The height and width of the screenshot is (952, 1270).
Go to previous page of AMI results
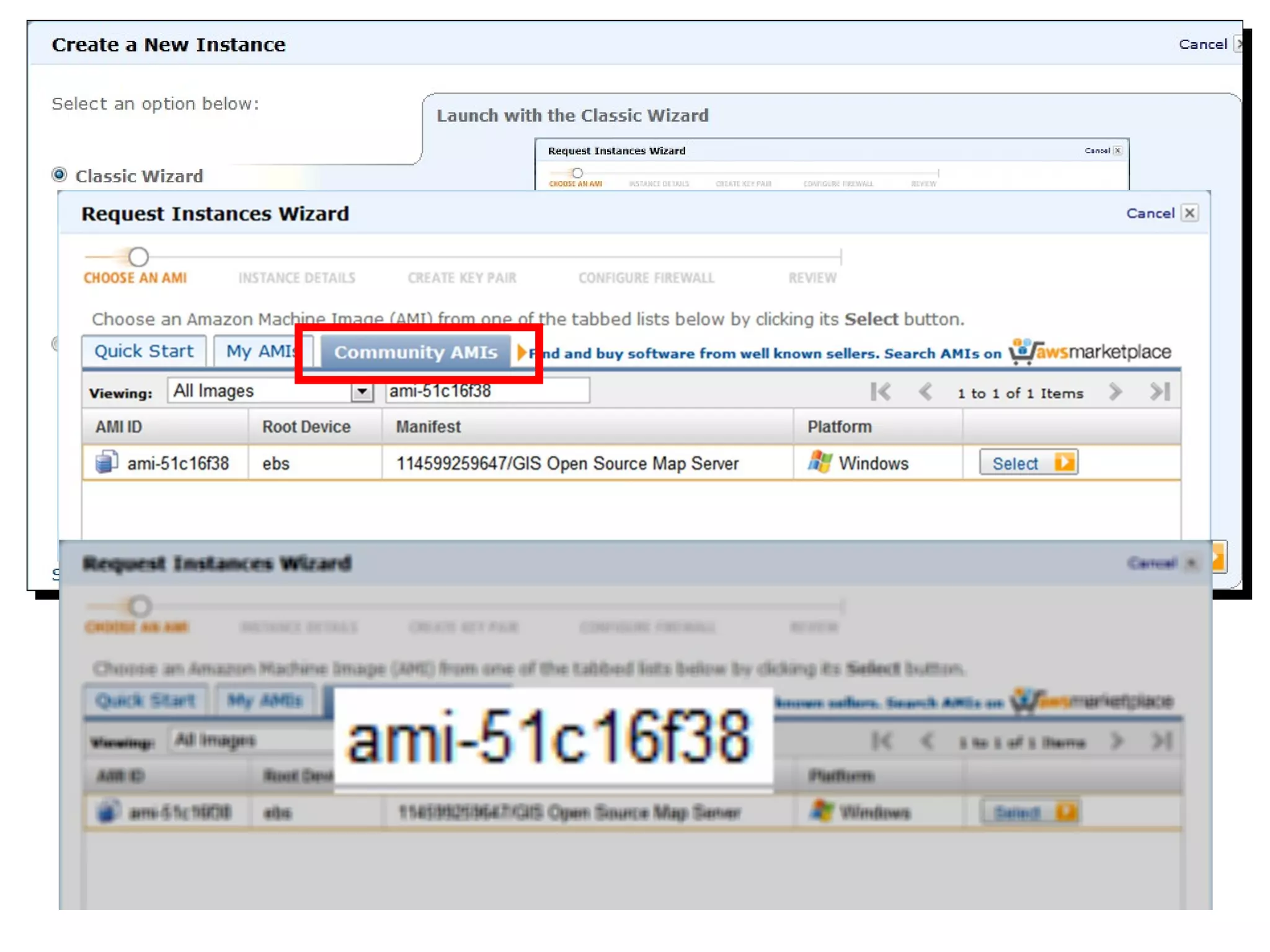pyautogui.click(x=925, y=392)
